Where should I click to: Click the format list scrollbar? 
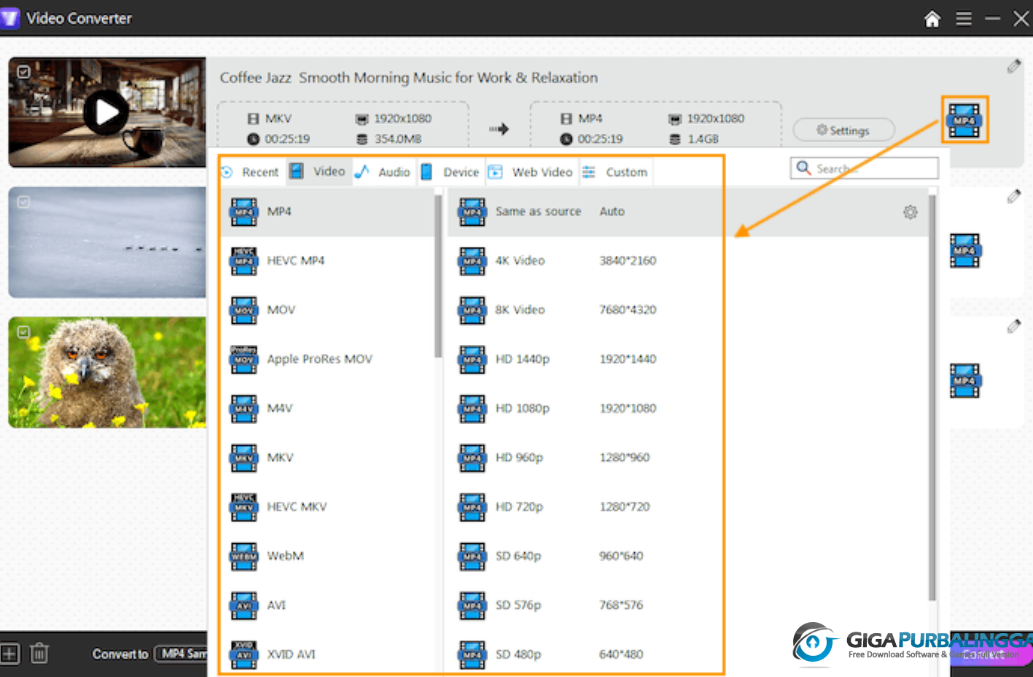click(438, 277)
